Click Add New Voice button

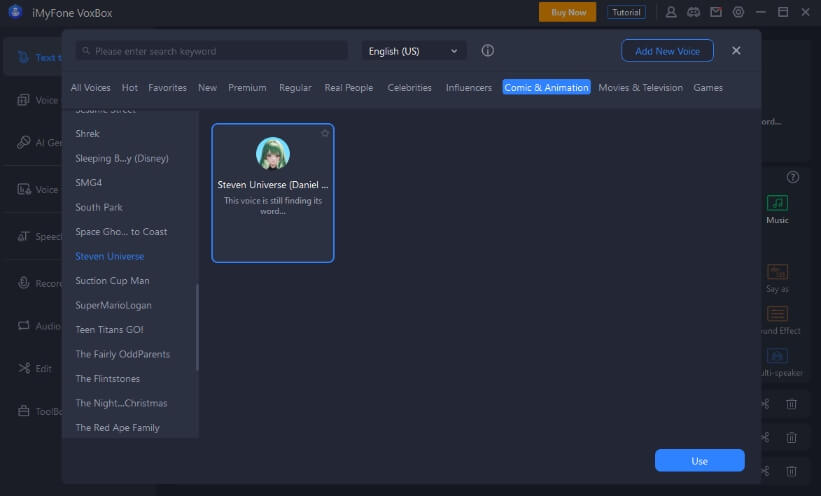tap(667, 51)
